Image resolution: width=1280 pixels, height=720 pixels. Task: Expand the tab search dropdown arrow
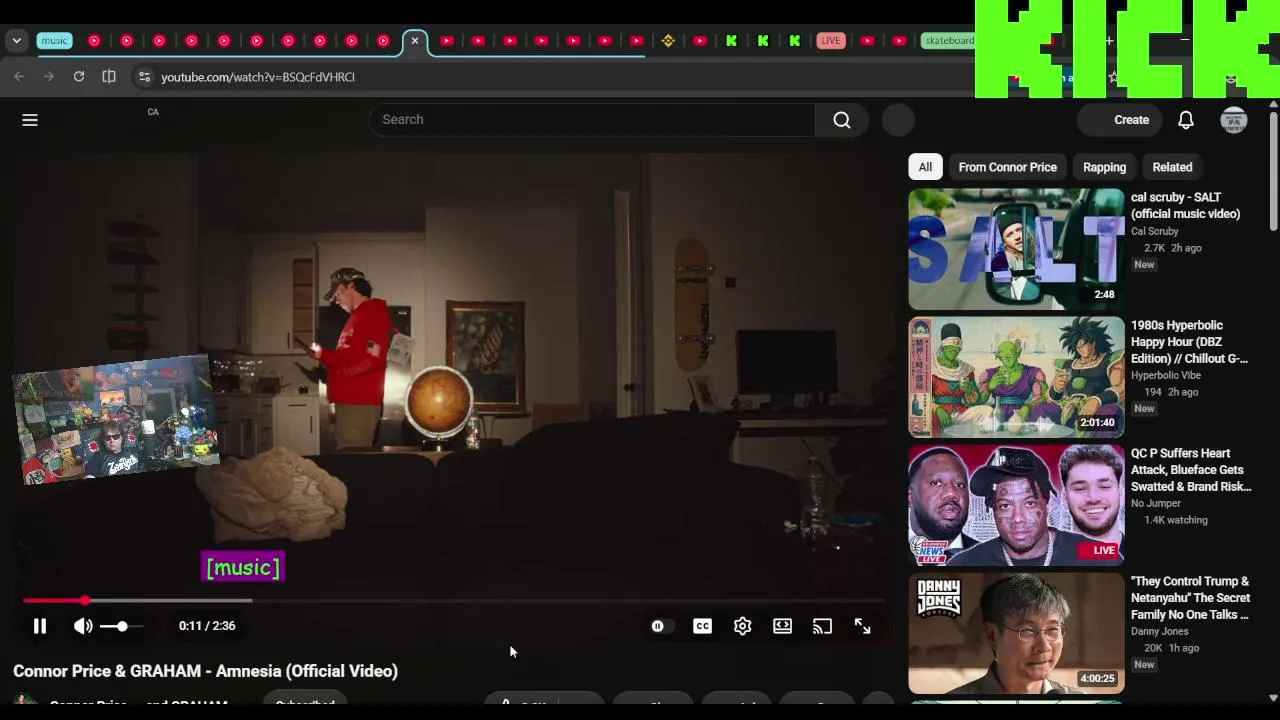pyautogui.click(x=17, y=41)
